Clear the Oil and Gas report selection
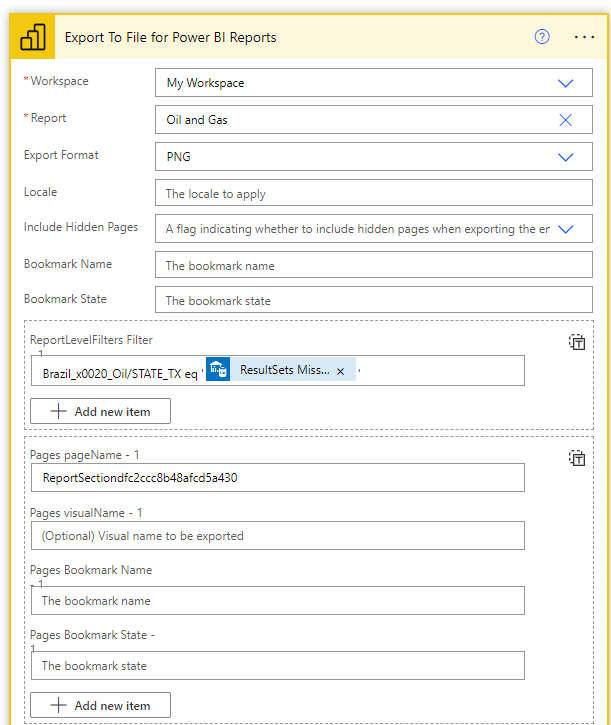The height and width of the screenshot is (725, 611). click(565, 120)
